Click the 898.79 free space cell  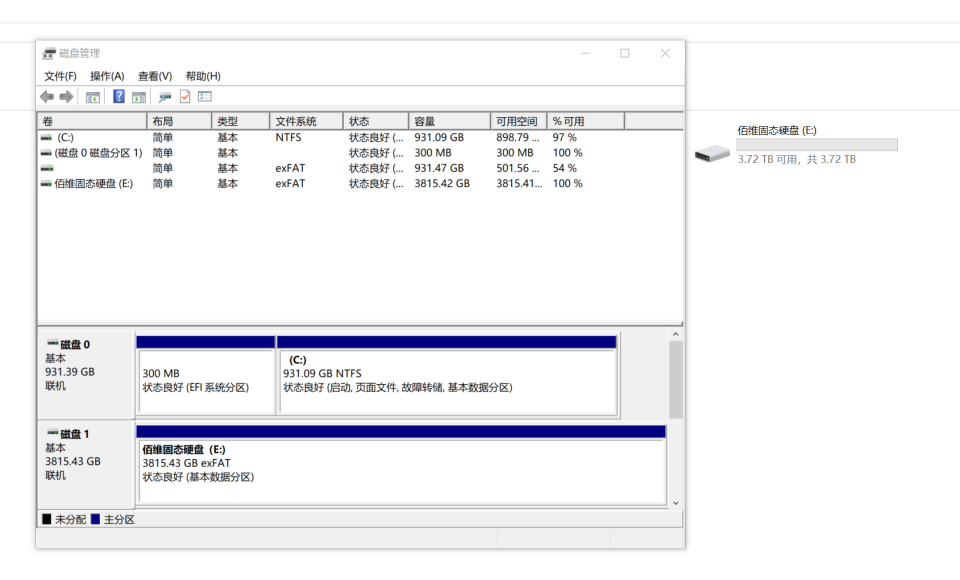click(x=517, y=138)
